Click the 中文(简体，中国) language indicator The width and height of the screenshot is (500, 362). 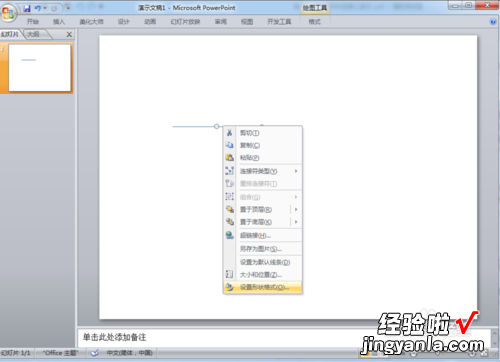[130, 353]
